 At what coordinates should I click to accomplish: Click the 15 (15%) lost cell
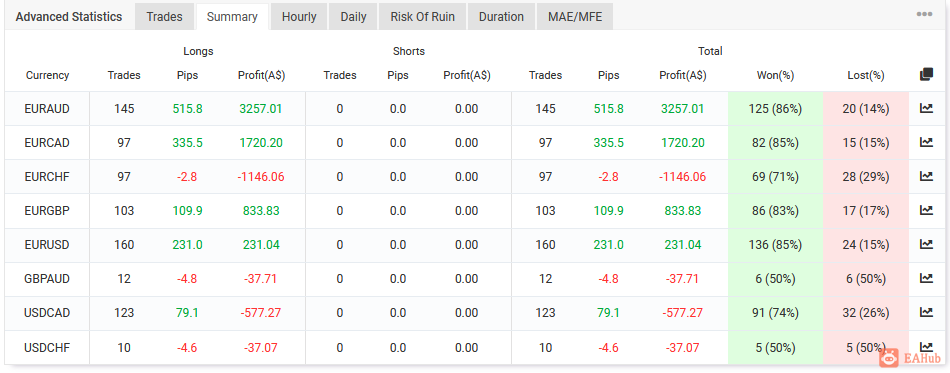tap(866, 143)
